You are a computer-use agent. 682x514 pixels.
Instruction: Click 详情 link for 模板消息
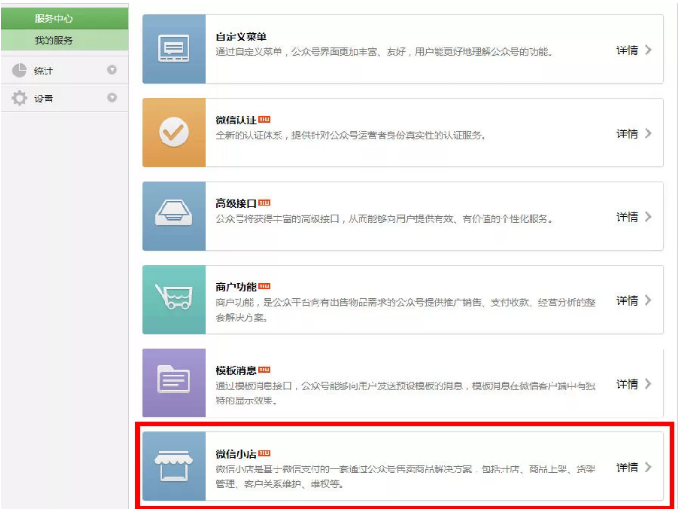coord(627,384)
